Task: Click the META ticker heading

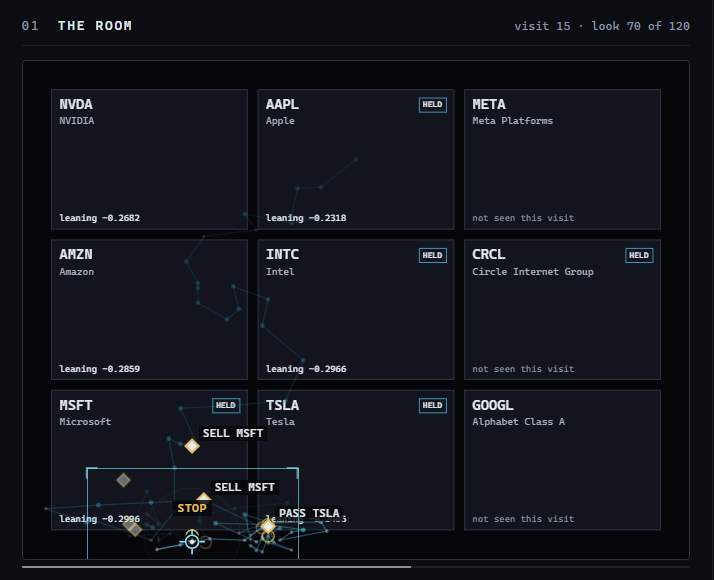Action: (x=489, y=104)
